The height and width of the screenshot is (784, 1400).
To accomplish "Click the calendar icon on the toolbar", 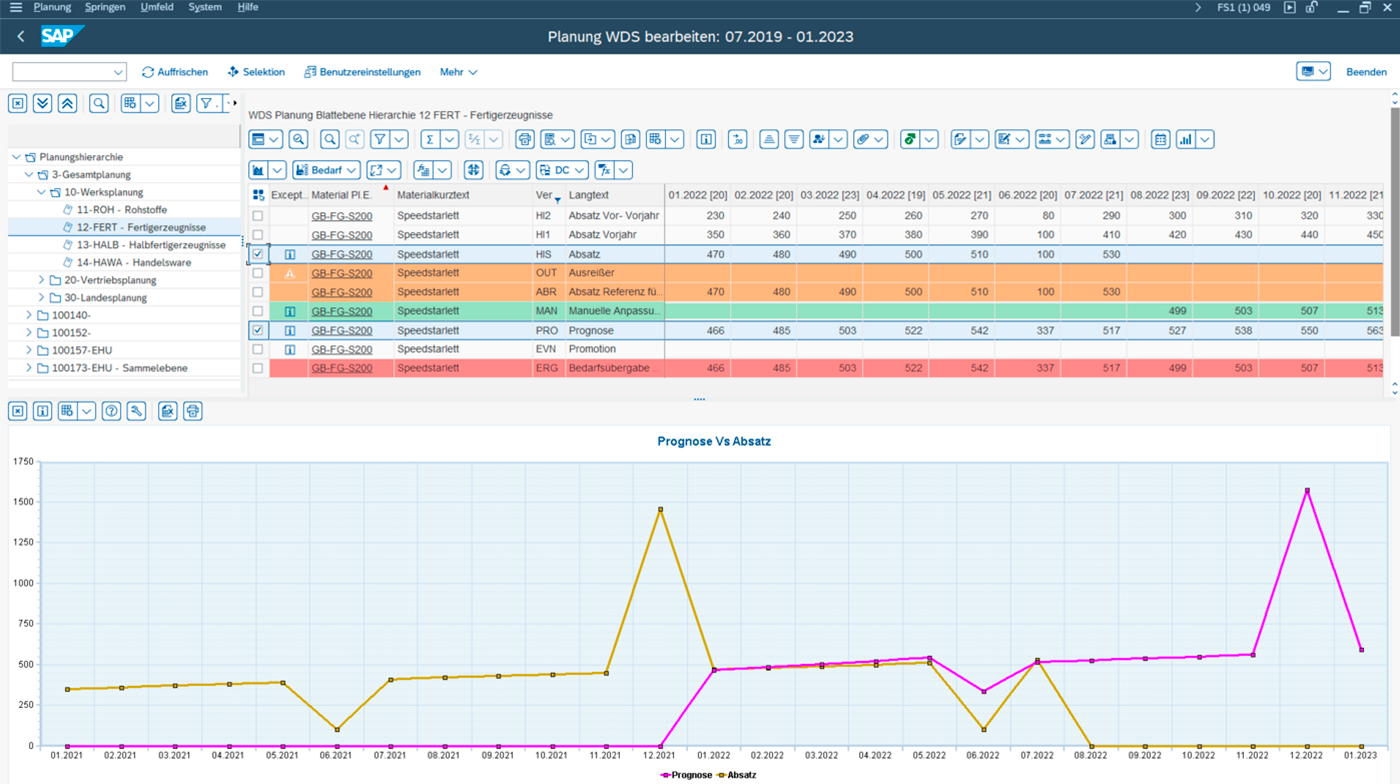I will coord(1161,139).
